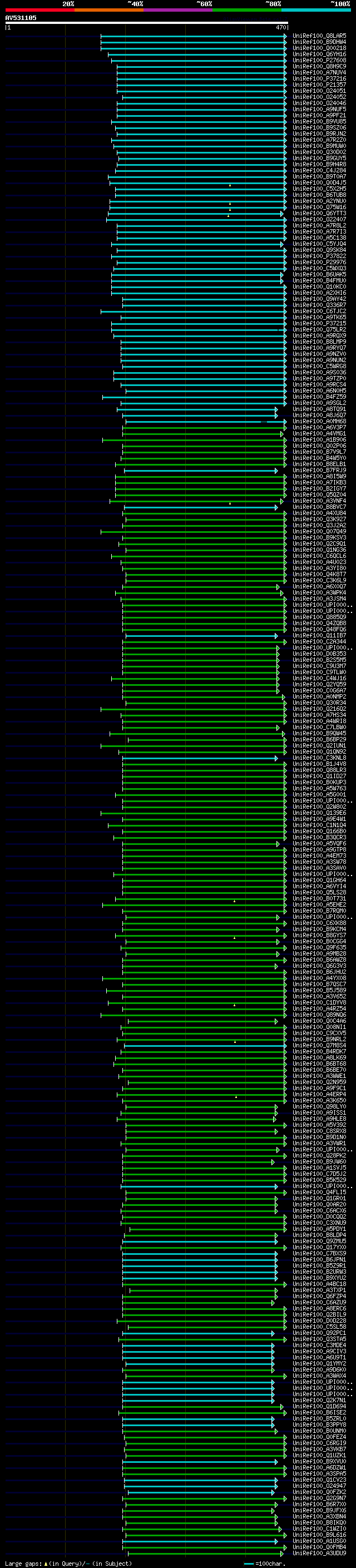Screen dimensions: 356x1568
Task: Open hit UniRef100_P27608
Action: 319,60
